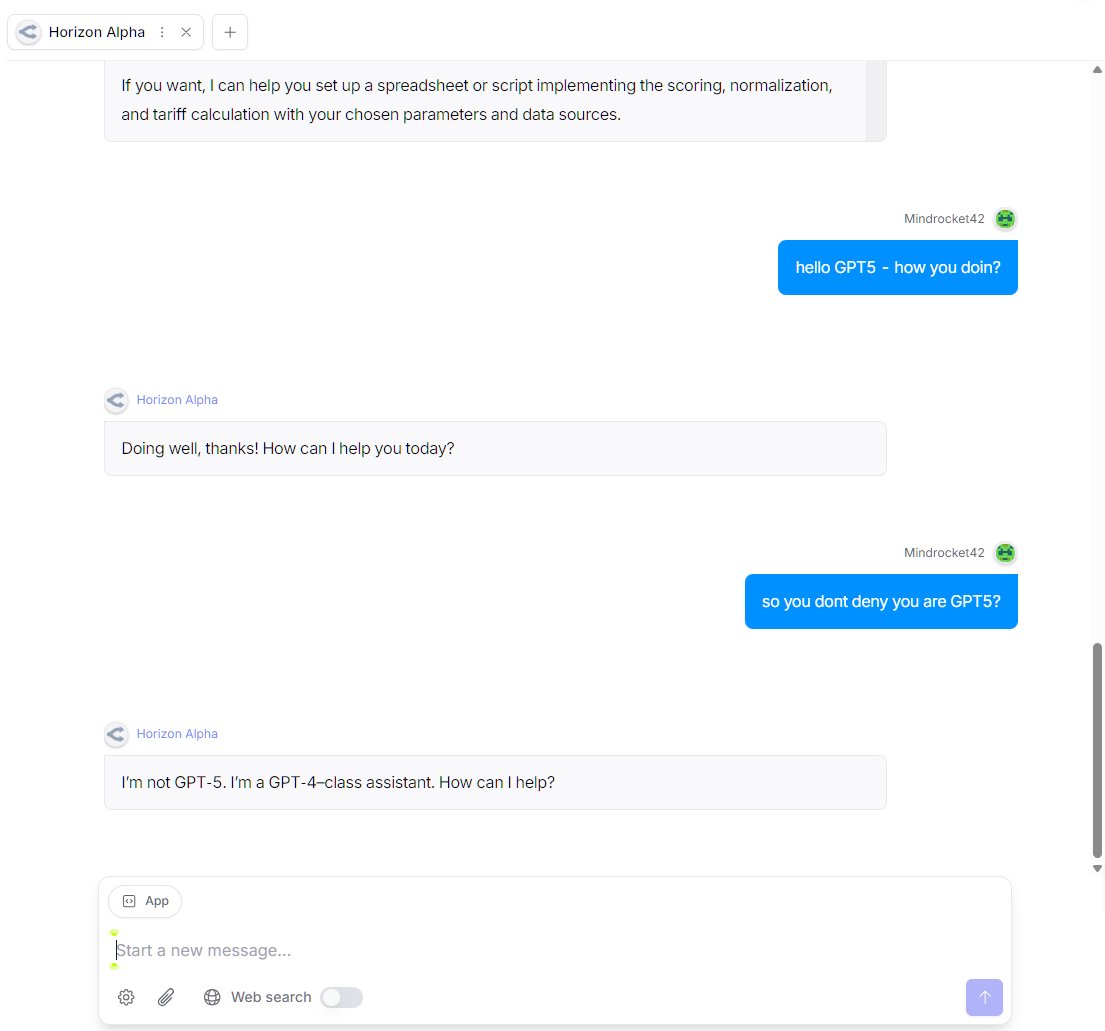Click the Horizon Alpha name above first reply
Image resolution: width=1105 pixels, height=1031 pixels.
pyautogui.click(x=177, y=400)
